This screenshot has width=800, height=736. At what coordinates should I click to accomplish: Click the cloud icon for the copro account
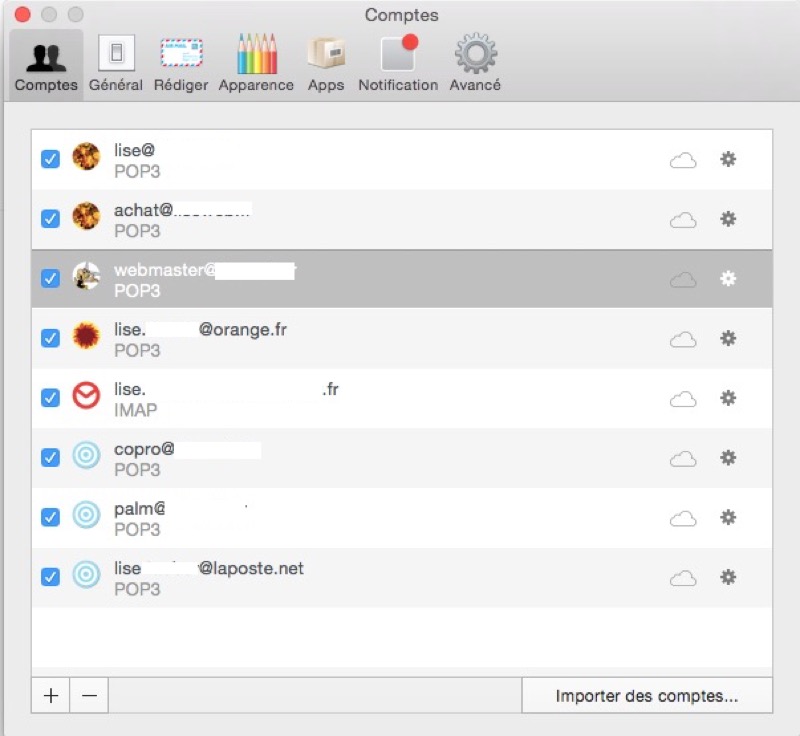tap(683, 459)
